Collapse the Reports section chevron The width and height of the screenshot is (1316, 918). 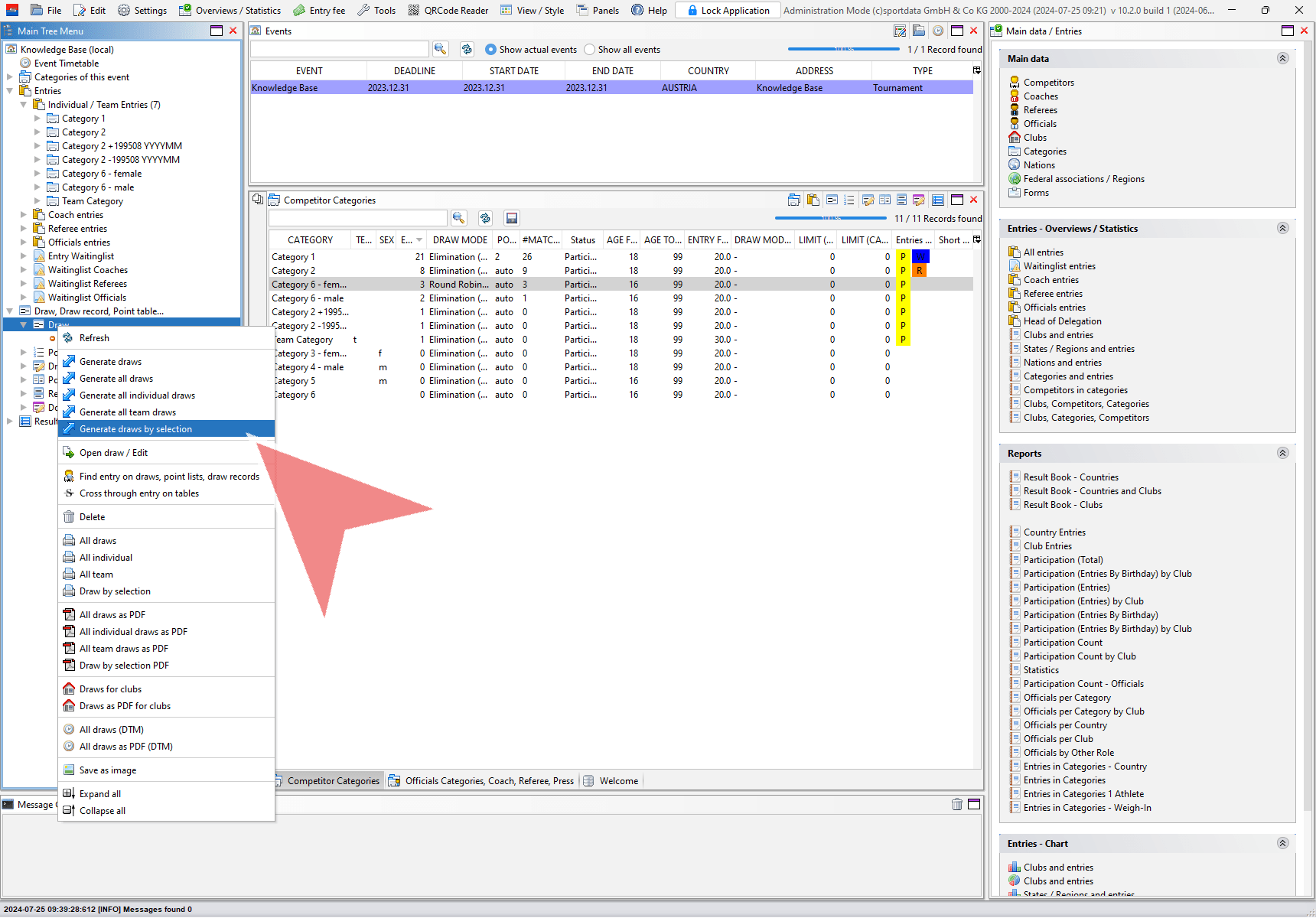[x=1282, y=454]
